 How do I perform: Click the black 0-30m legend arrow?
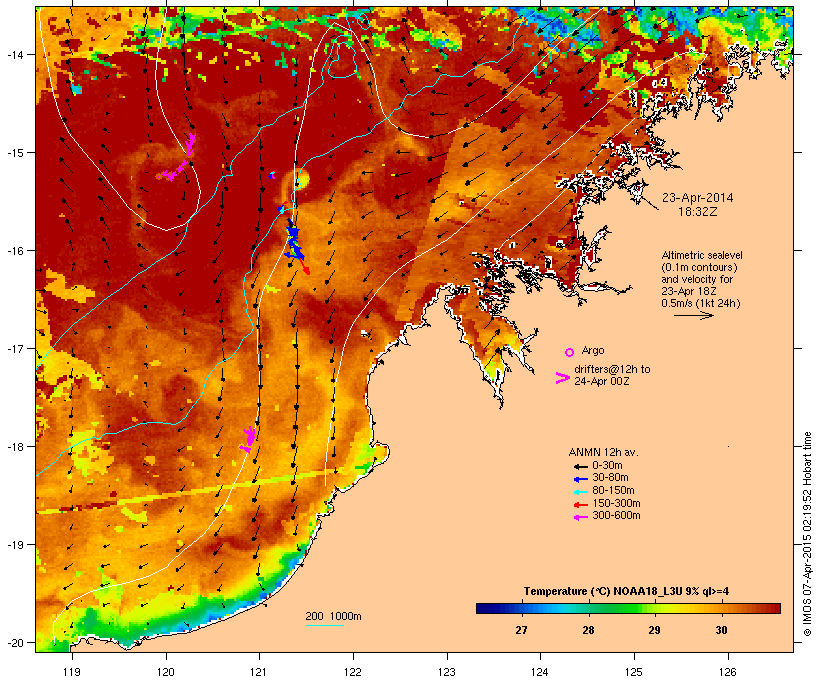tap(580, 466)
